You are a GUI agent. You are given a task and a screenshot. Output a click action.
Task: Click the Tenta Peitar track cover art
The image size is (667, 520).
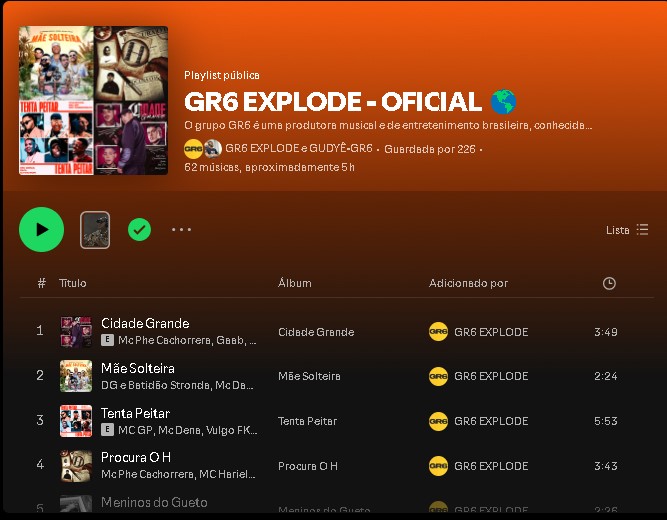(76, 421)
